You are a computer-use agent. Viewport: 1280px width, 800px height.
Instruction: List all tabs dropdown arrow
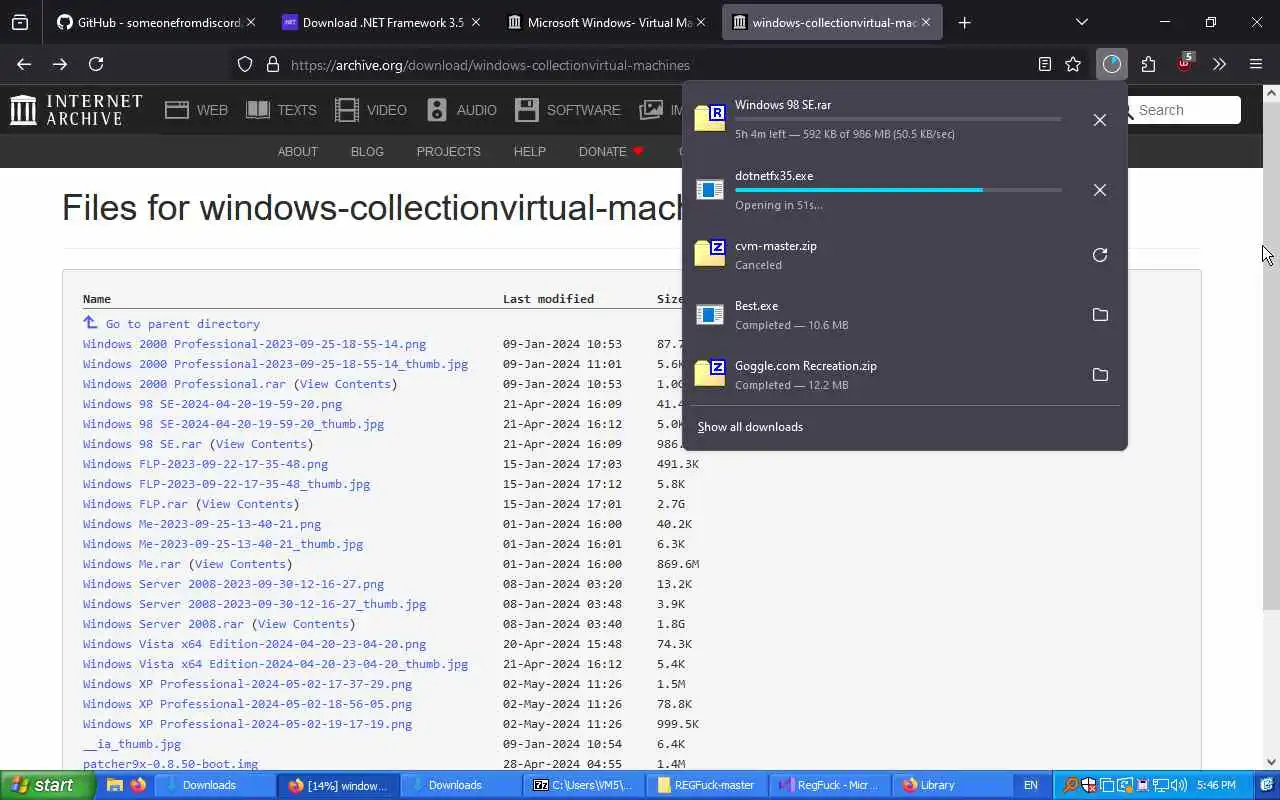1081,22
